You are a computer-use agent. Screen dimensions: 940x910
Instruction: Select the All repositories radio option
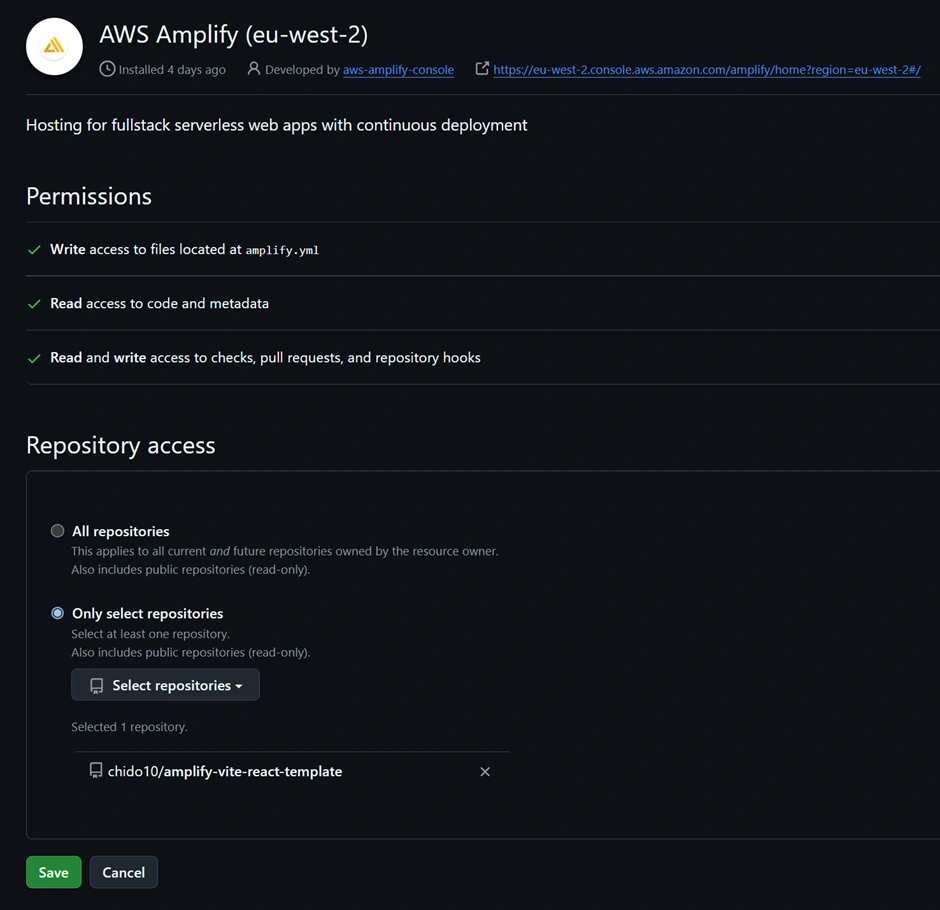pos(58,531)
